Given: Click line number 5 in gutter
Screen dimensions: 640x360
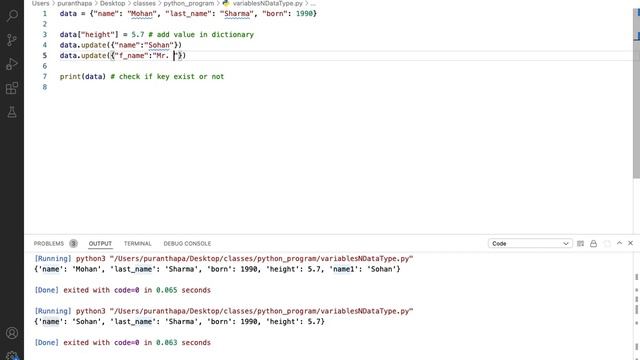Looking at the screenshot, I should click(x=44, y=56).
